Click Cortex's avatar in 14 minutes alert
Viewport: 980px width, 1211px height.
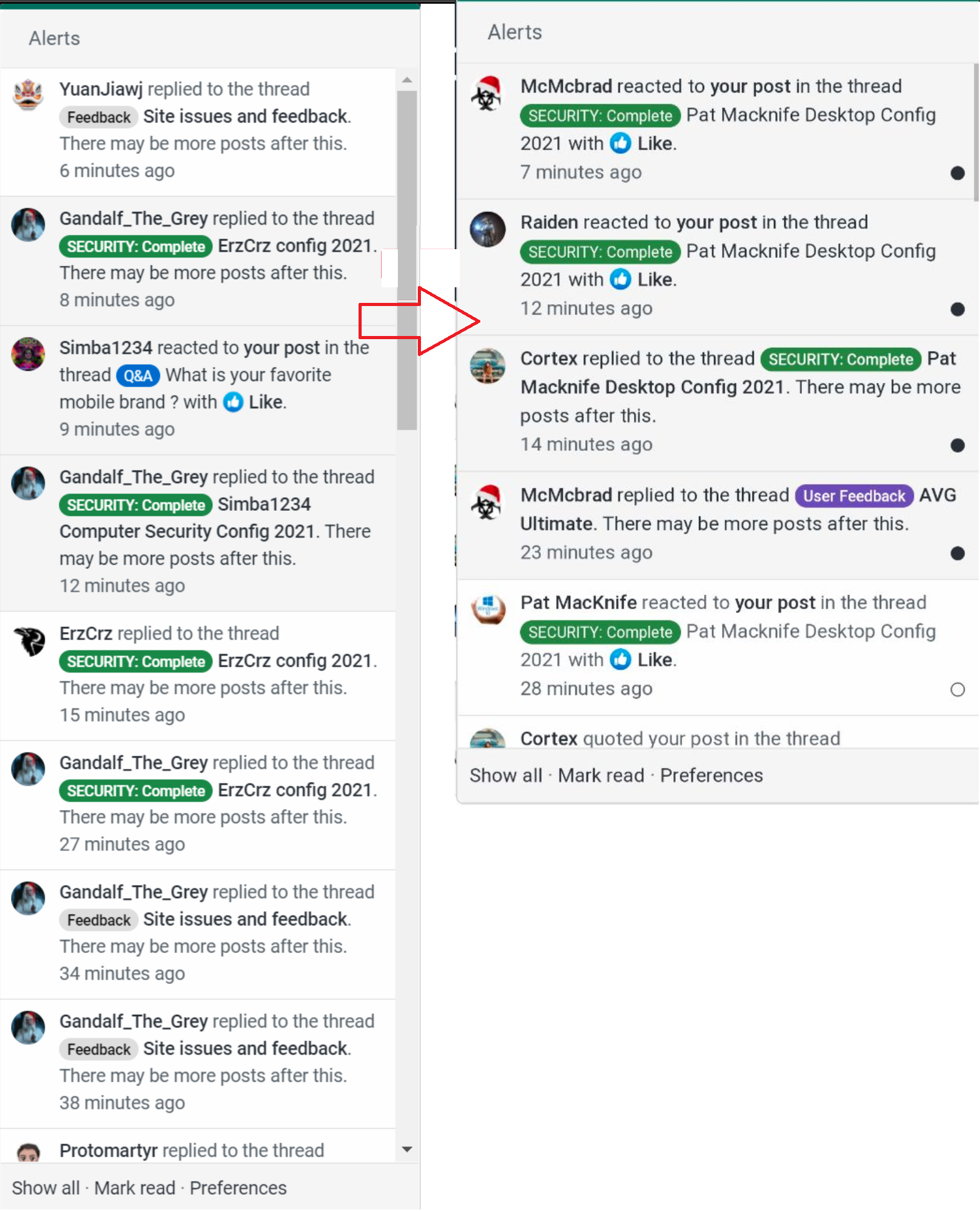coord(487,365)
